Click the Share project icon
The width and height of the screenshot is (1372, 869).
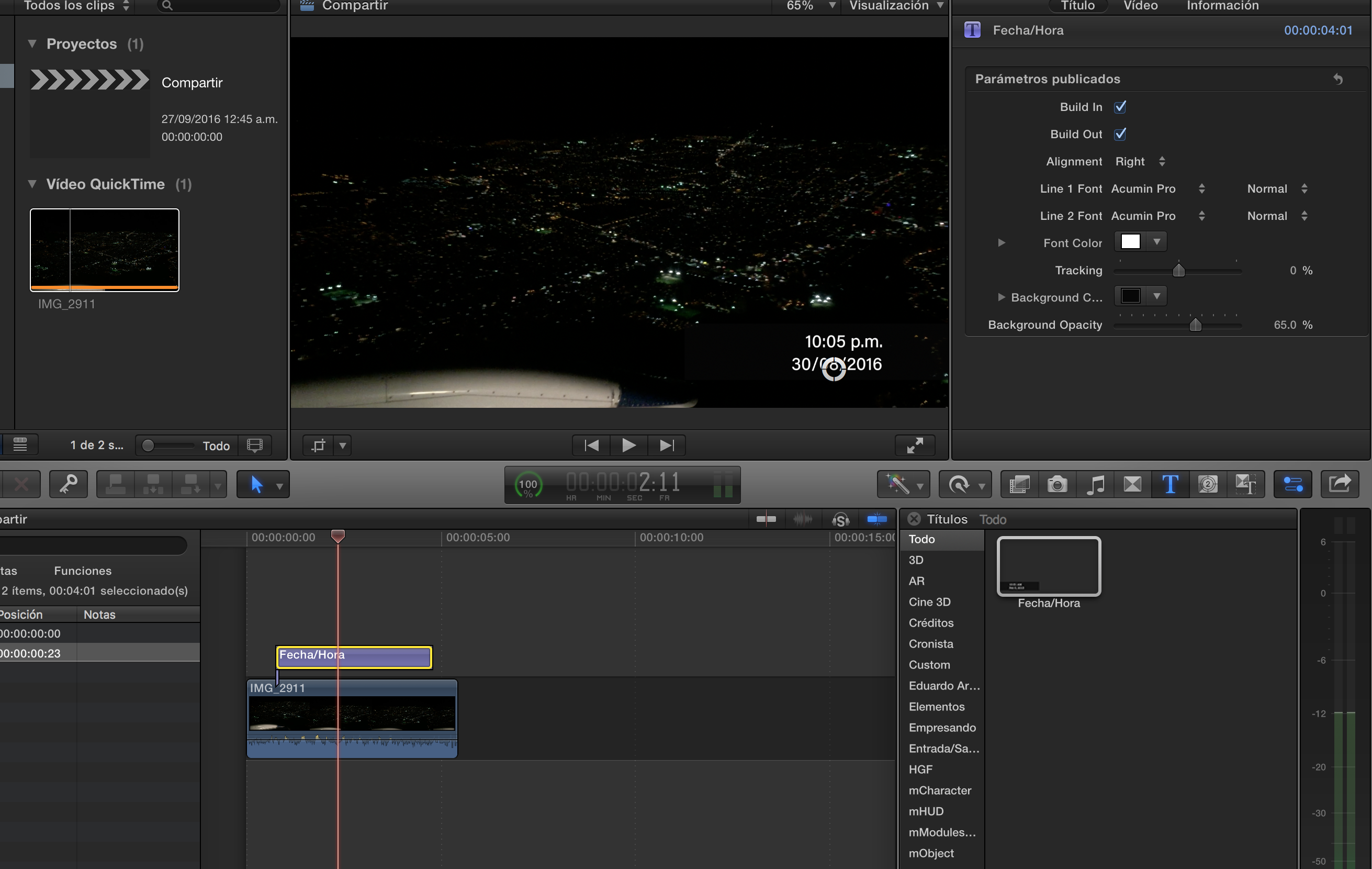click(1340, 484)
